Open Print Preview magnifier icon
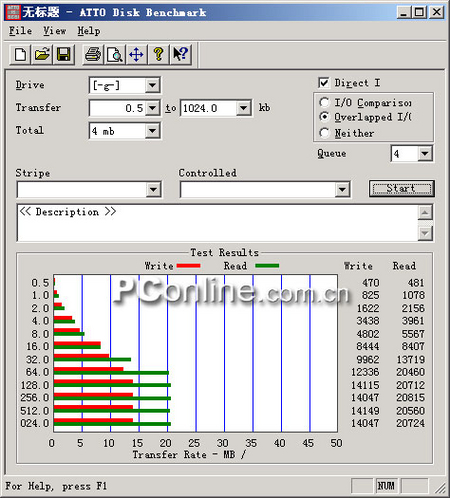The width and height of the screenshot is (450, 498). (x=115, y=54)
